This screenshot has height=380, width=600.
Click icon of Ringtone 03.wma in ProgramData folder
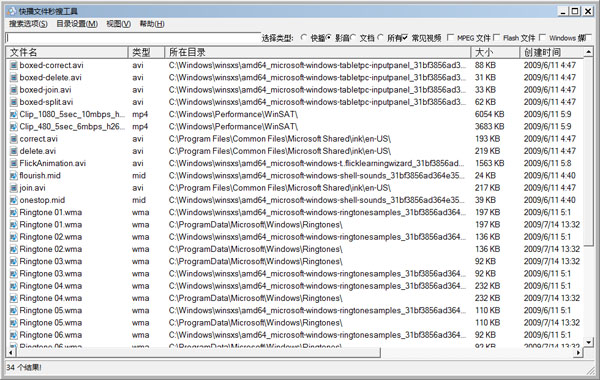(x=14, y=261)
